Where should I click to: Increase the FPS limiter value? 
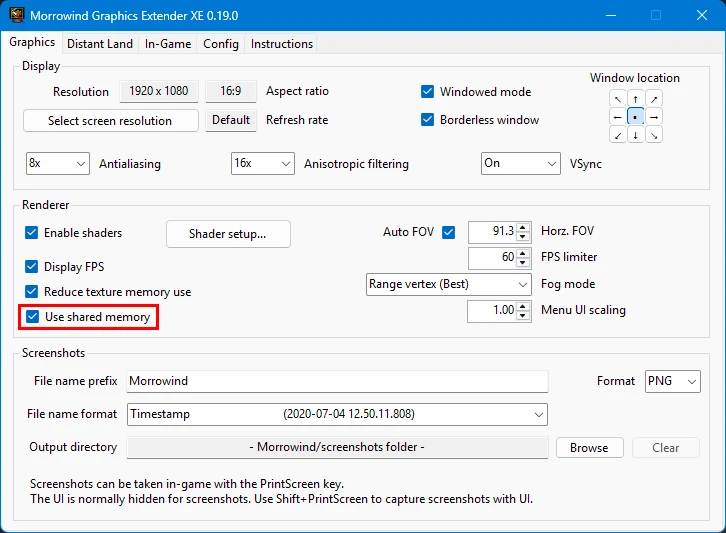coord(523,253)
